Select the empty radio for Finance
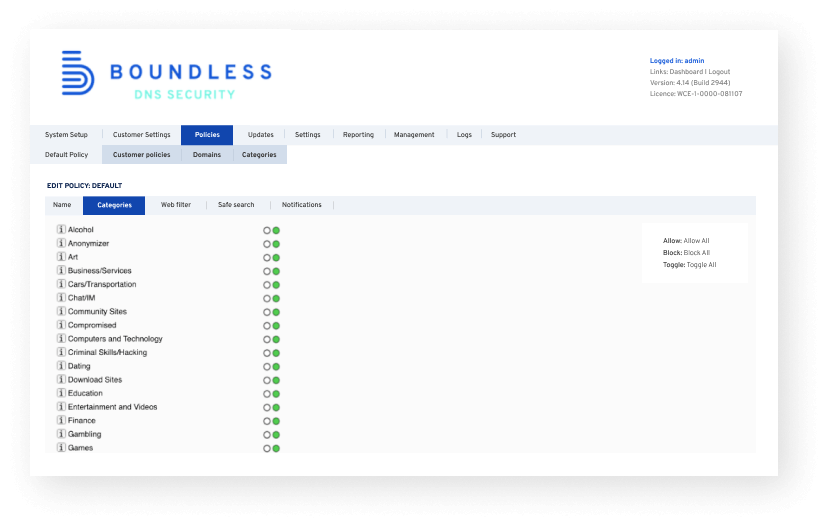This screenshot has height=527, width=828. pyautogui.click(x=267, y=421)
